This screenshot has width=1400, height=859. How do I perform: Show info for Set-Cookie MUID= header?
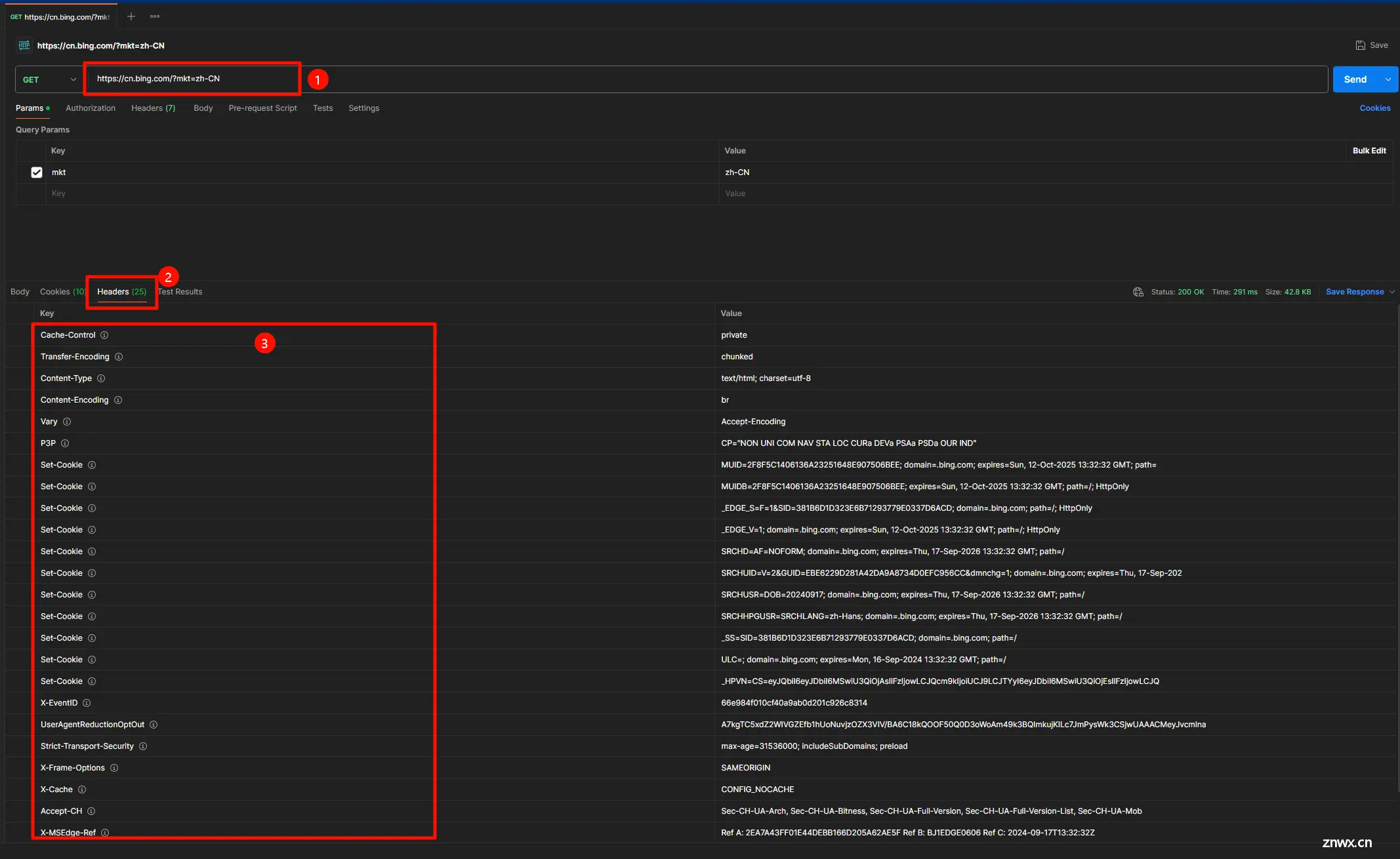coord(92,465)
